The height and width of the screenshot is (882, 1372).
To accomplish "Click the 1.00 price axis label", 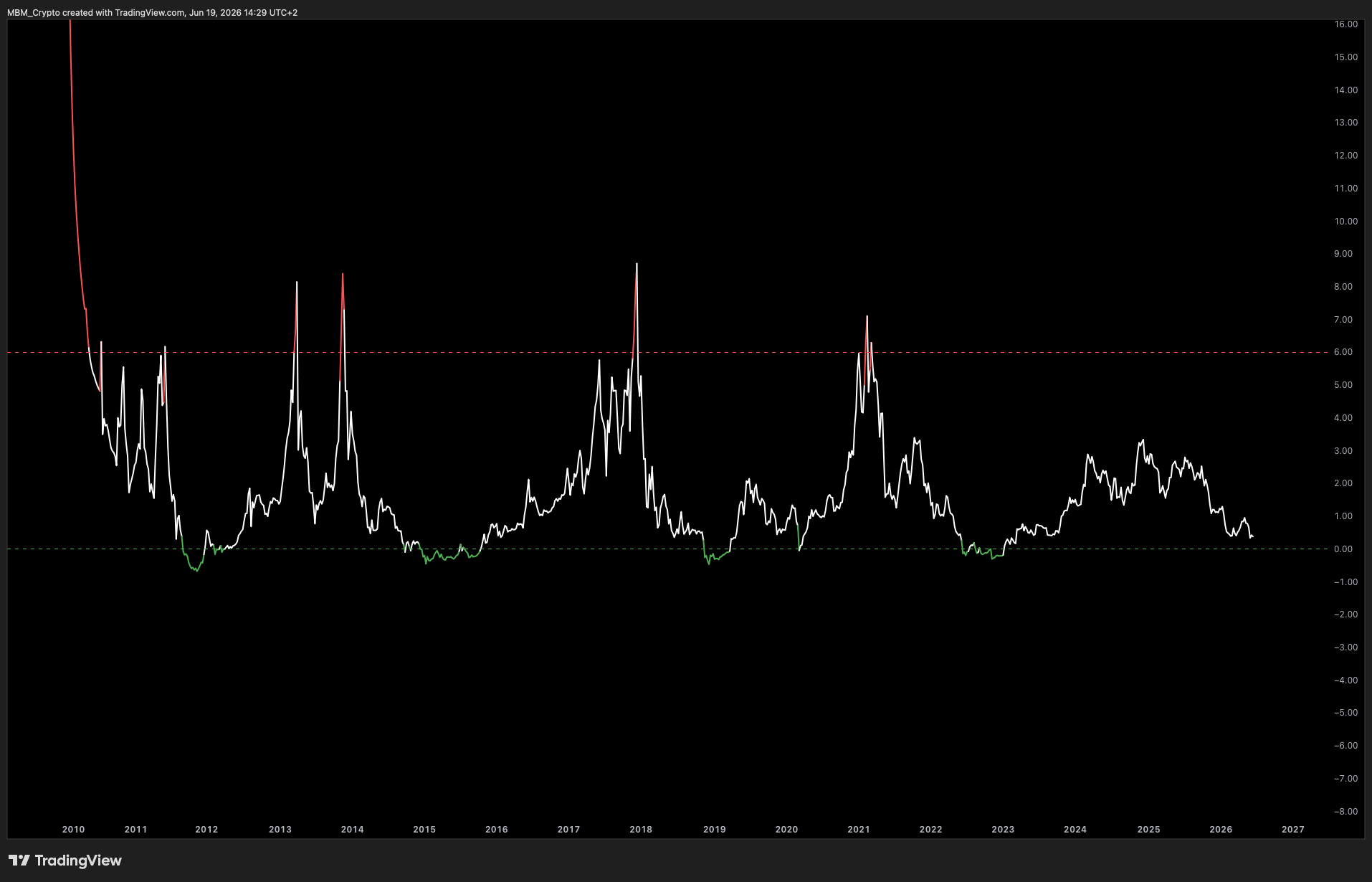I will point(1343,516).
